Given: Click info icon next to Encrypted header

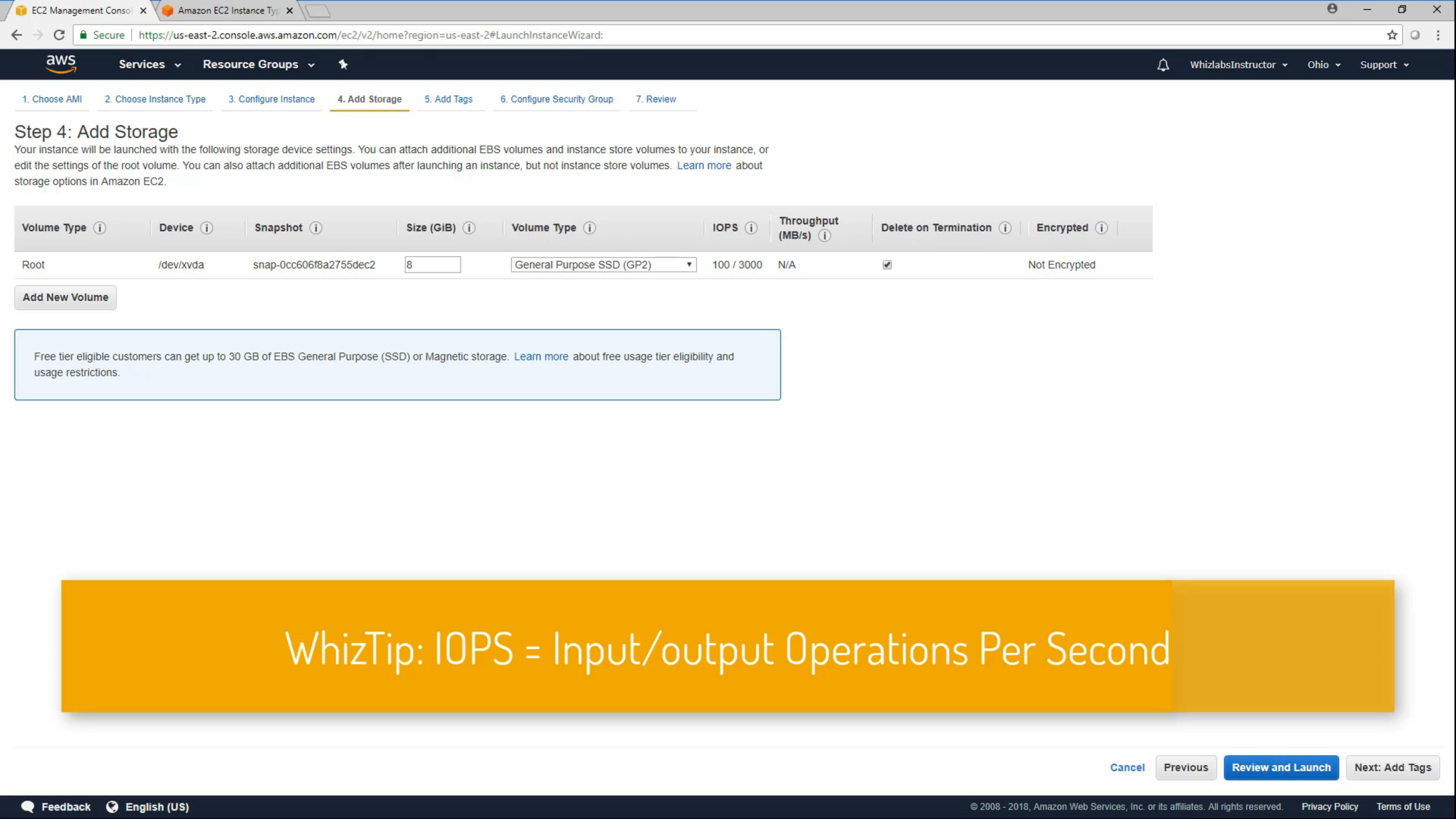Looking at the screenshot, I should point(1101,228).
